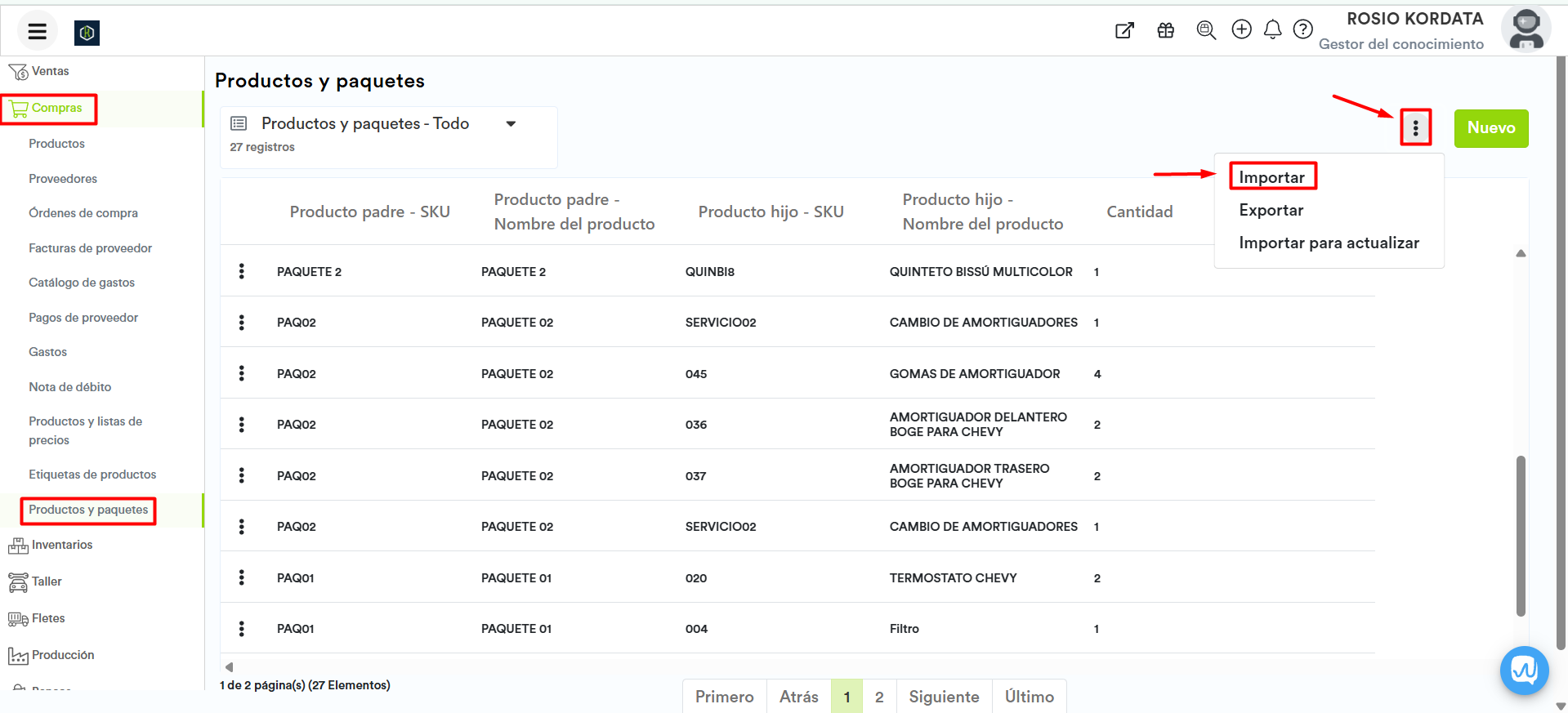
Task: Open the chat support bubble
Action: pos(1524,670)
